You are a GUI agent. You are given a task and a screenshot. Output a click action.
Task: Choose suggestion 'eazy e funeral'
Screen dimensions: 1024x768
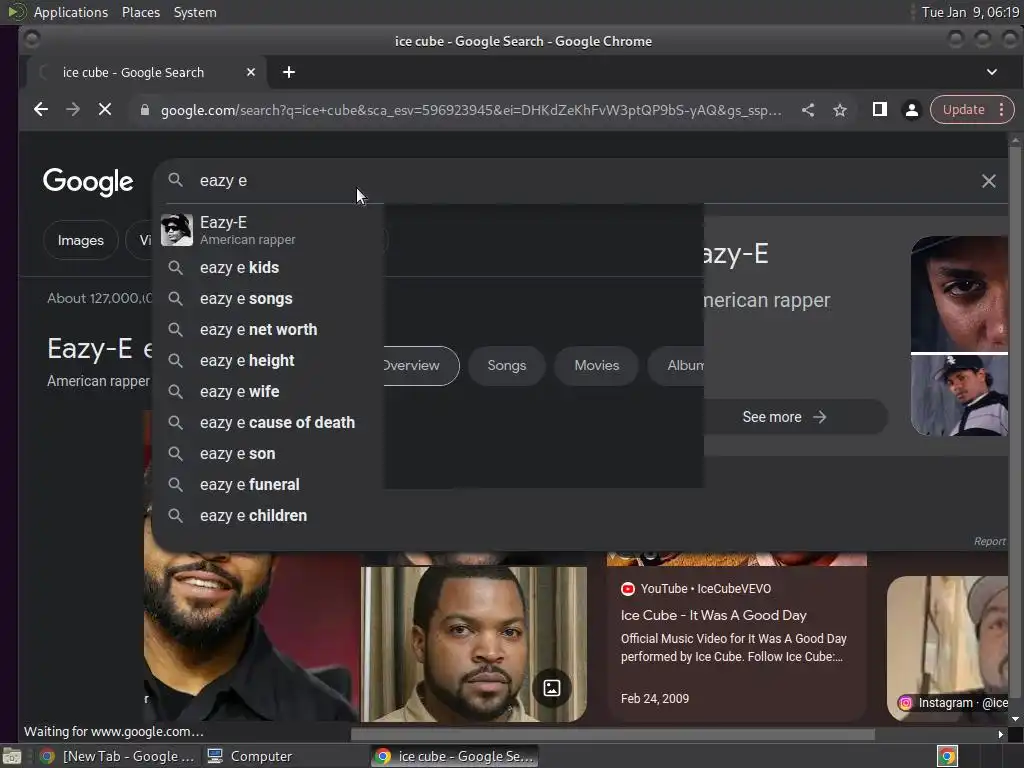(x=268, y=485)
